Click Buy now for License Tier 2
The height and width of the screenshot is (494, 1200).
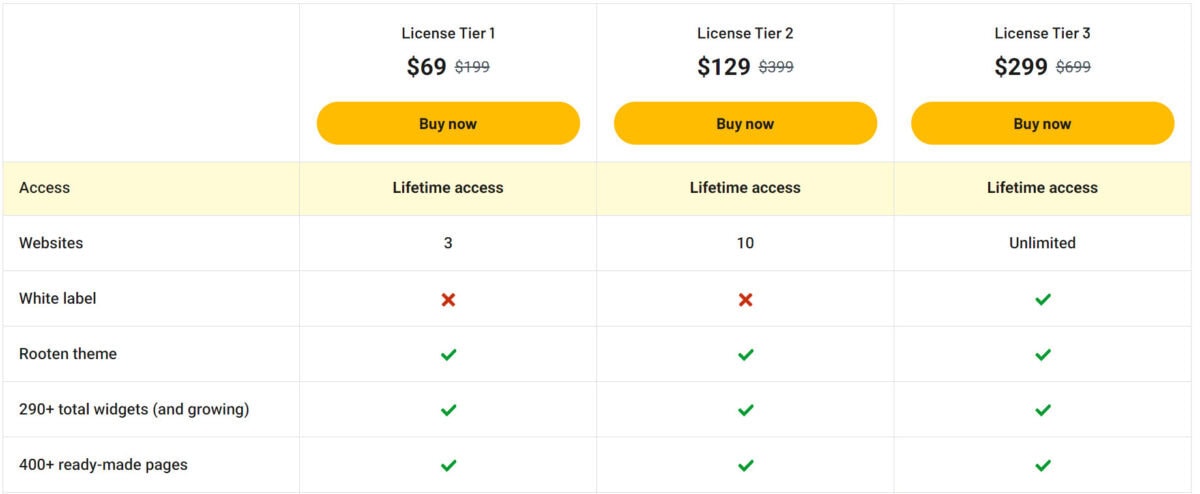coord(745,124)
